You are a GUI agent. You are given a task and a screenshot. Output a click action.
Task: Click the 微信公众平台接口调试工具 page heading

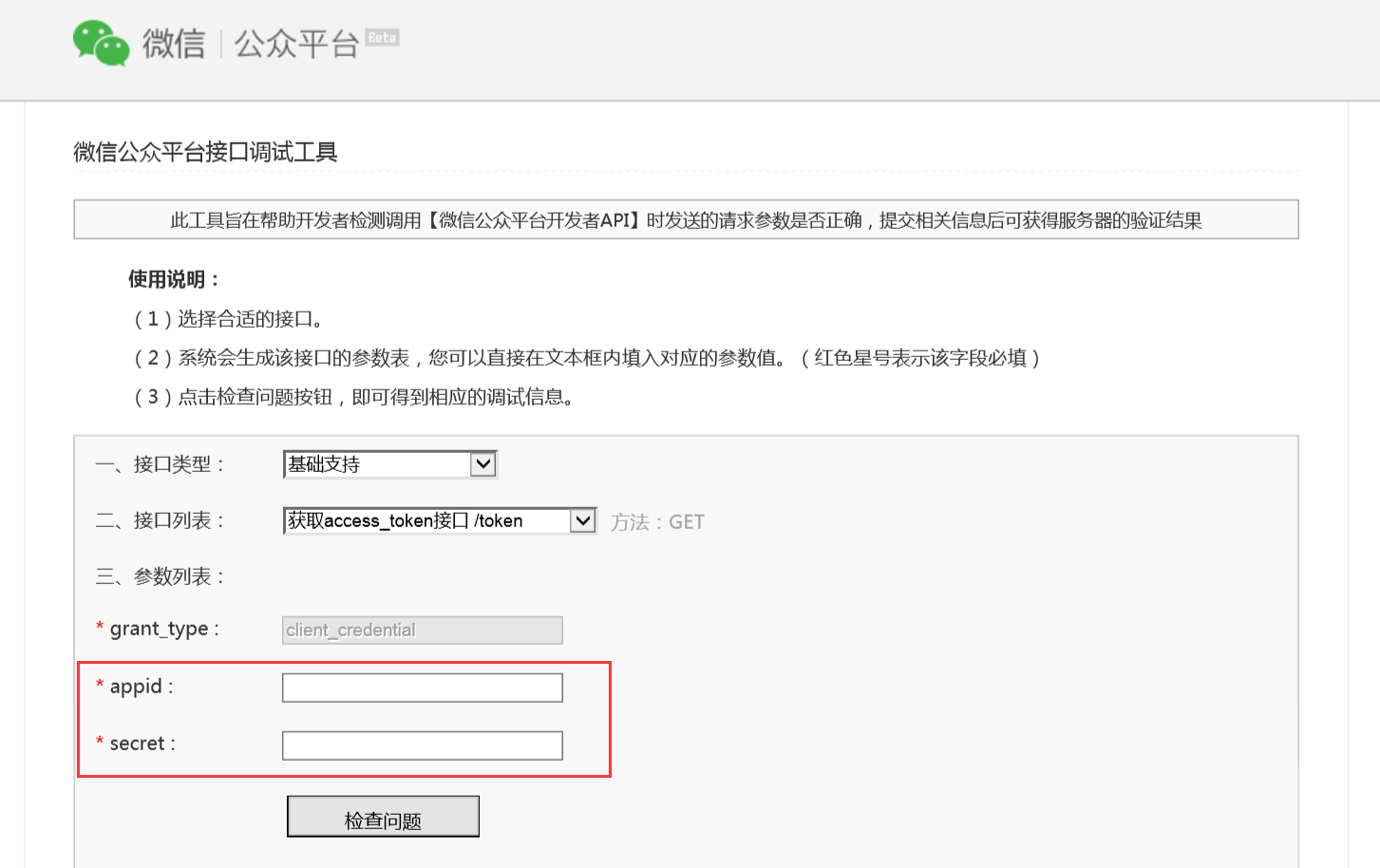point(205,152)
